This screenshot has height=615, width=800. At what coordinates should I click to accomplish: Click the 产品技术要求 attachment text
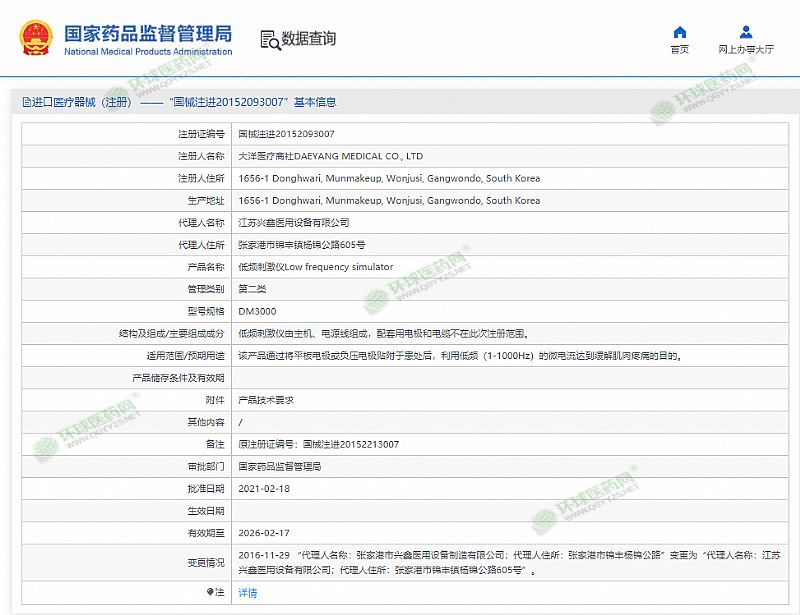[x=266, y=399]
